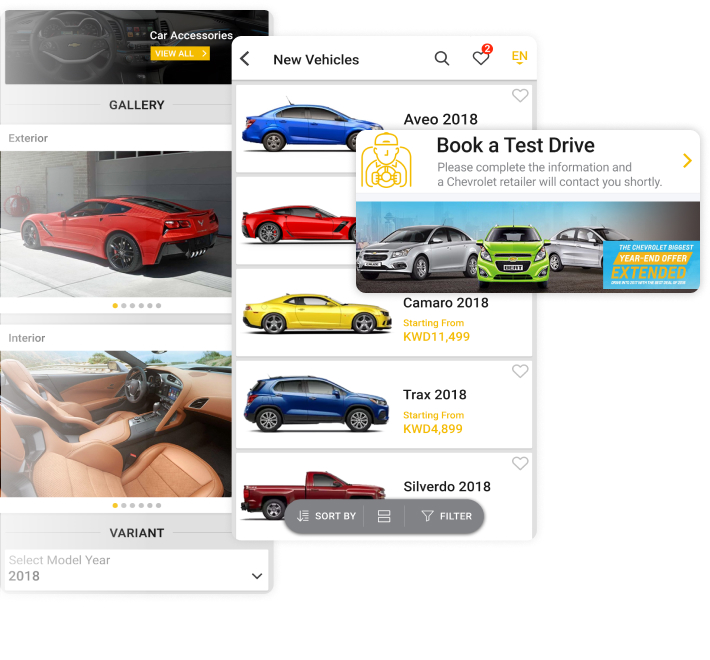The height and width of the screenshot is (660, 710).
Task: Favorite the Aveo 2018 heart icon
Action: pyautogui.click(x=520, y=95)
